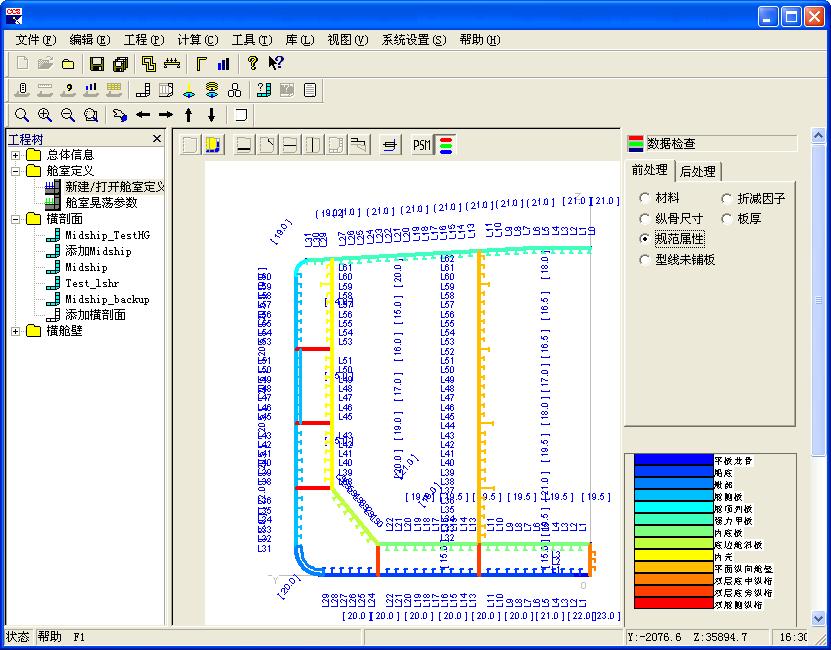Image resolution: width=831 pixels, height=650 pixels.
Task: Open the 计算(C) menu
Action: [x=197, y=40]
